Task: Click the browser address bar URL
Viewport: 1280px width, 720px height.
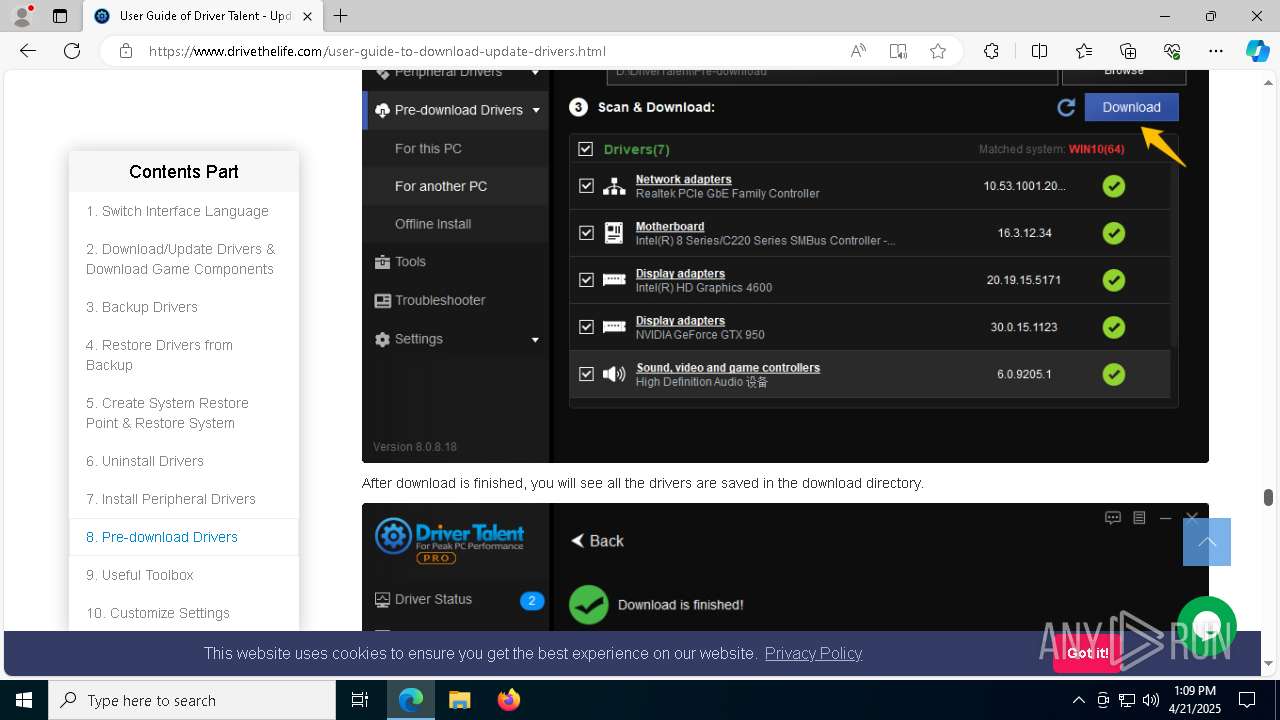Action: [377, 51]
